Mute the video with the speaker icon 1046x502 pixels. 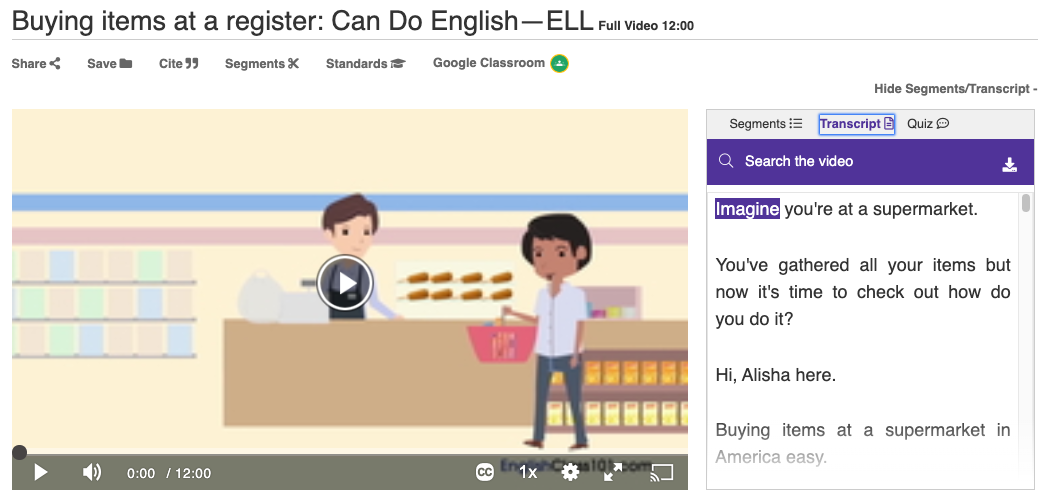pyautogui.click(x=91, y=473)
